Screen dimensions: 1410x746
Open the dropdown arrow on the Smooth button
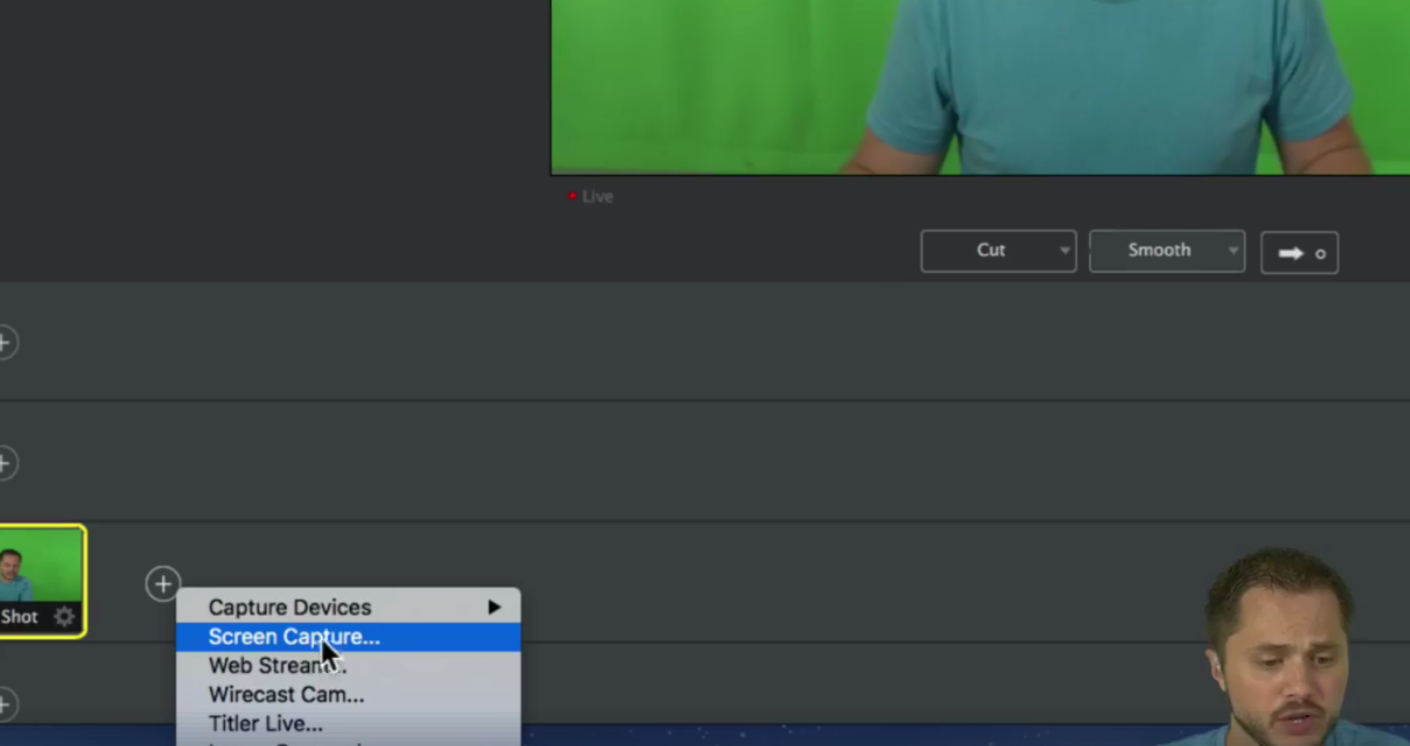pyautogui.click(x=1233, y=251)
